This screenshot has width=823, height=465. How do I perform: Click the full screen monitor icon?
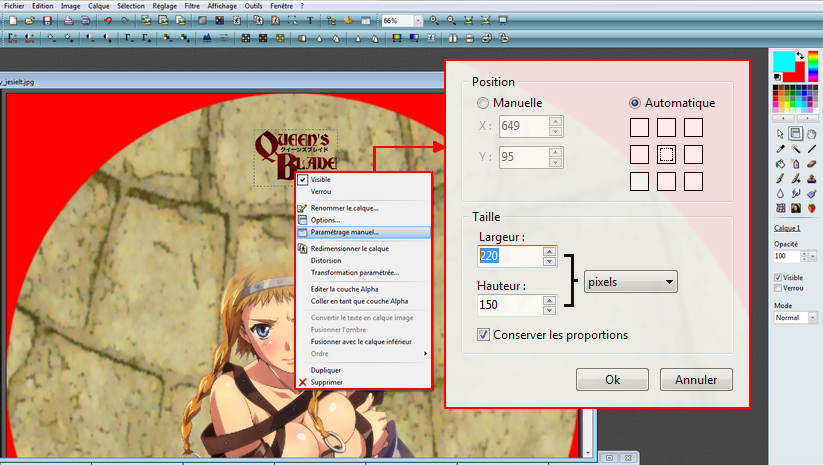503,20
